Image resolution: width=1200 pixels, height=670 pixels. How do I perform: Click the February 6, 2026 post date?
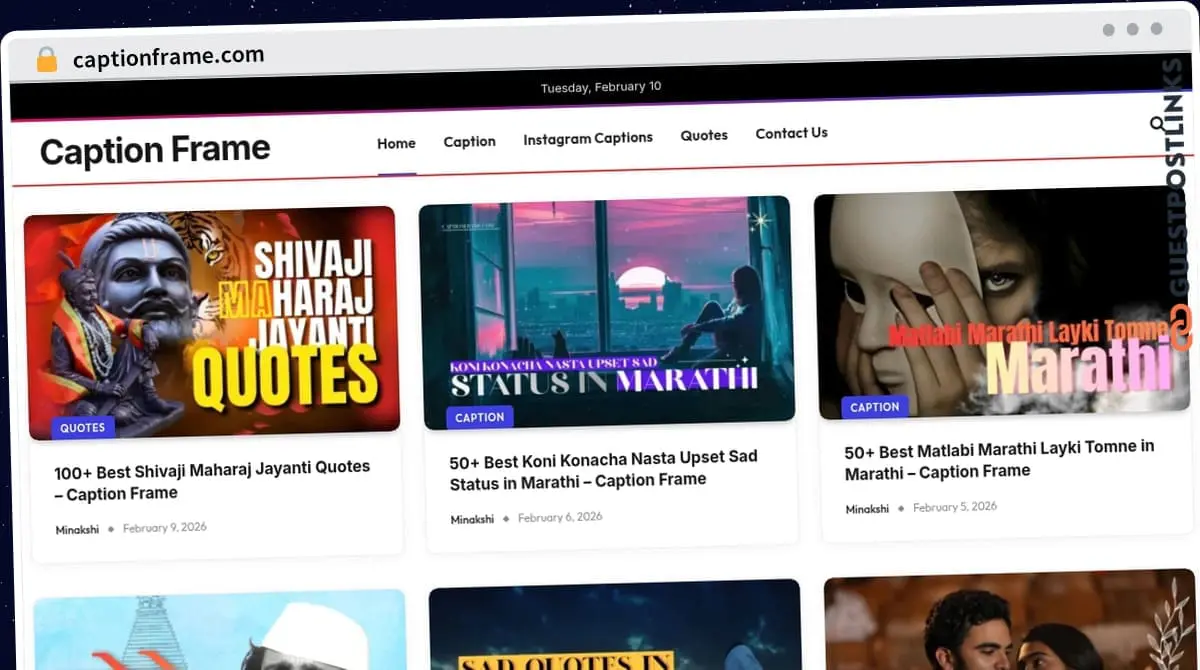tap(560, 518)
